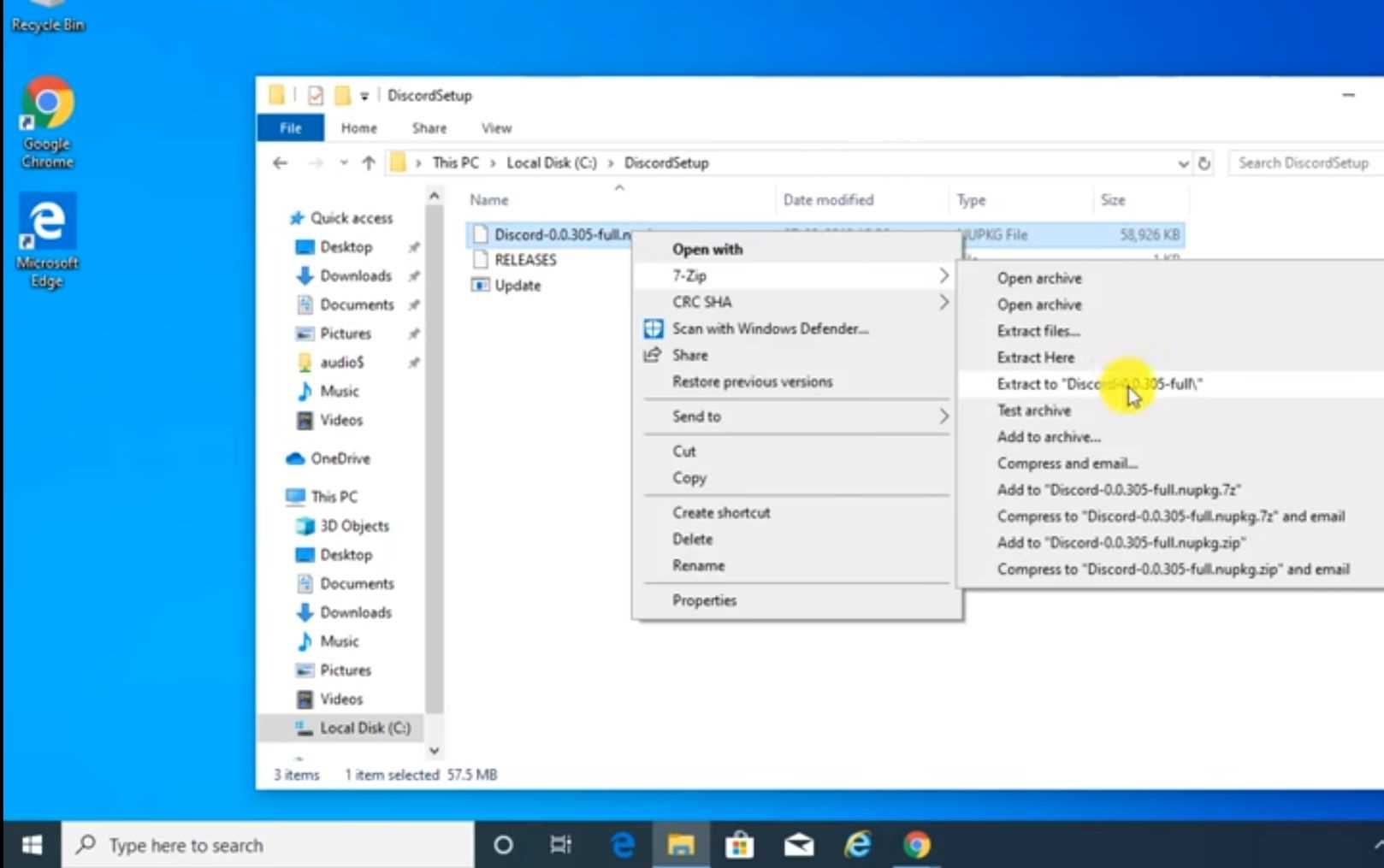Choose Open with in context menu
The image size is (1384, 868).
(x=796, y=249)
